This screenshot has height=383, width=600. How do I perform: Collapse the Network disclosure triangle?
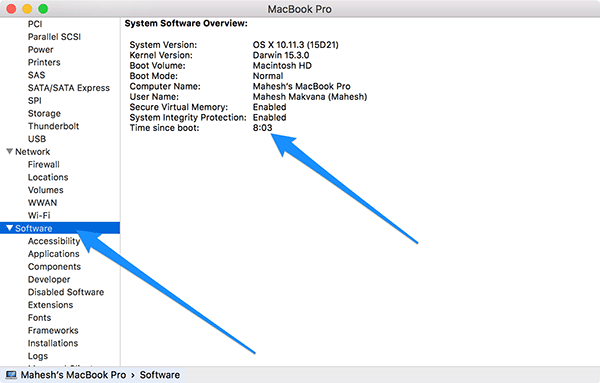10,152
